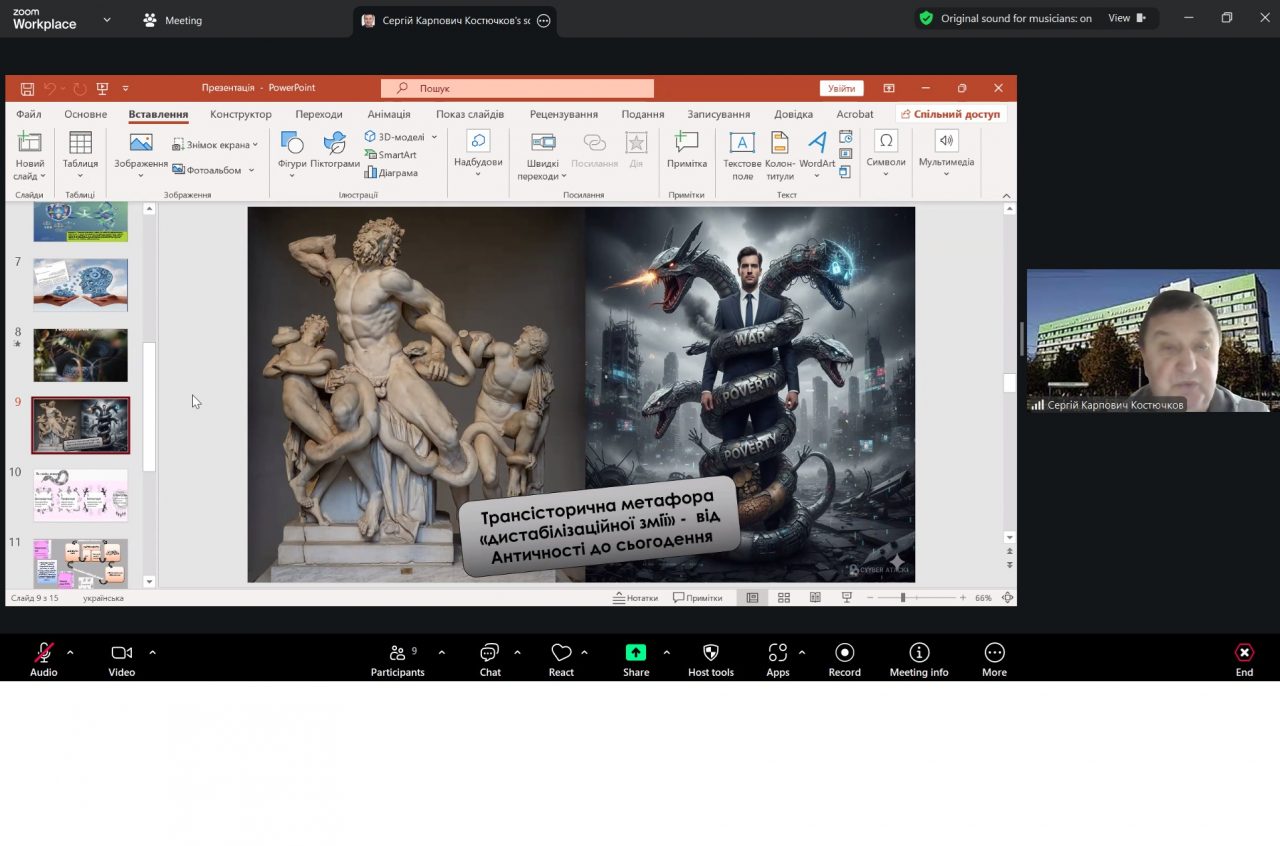Image resolution: width=1280 pixels, height=846 pixels.
Task: Click the Zoom Share screen icon
Action: coord(636,653)
